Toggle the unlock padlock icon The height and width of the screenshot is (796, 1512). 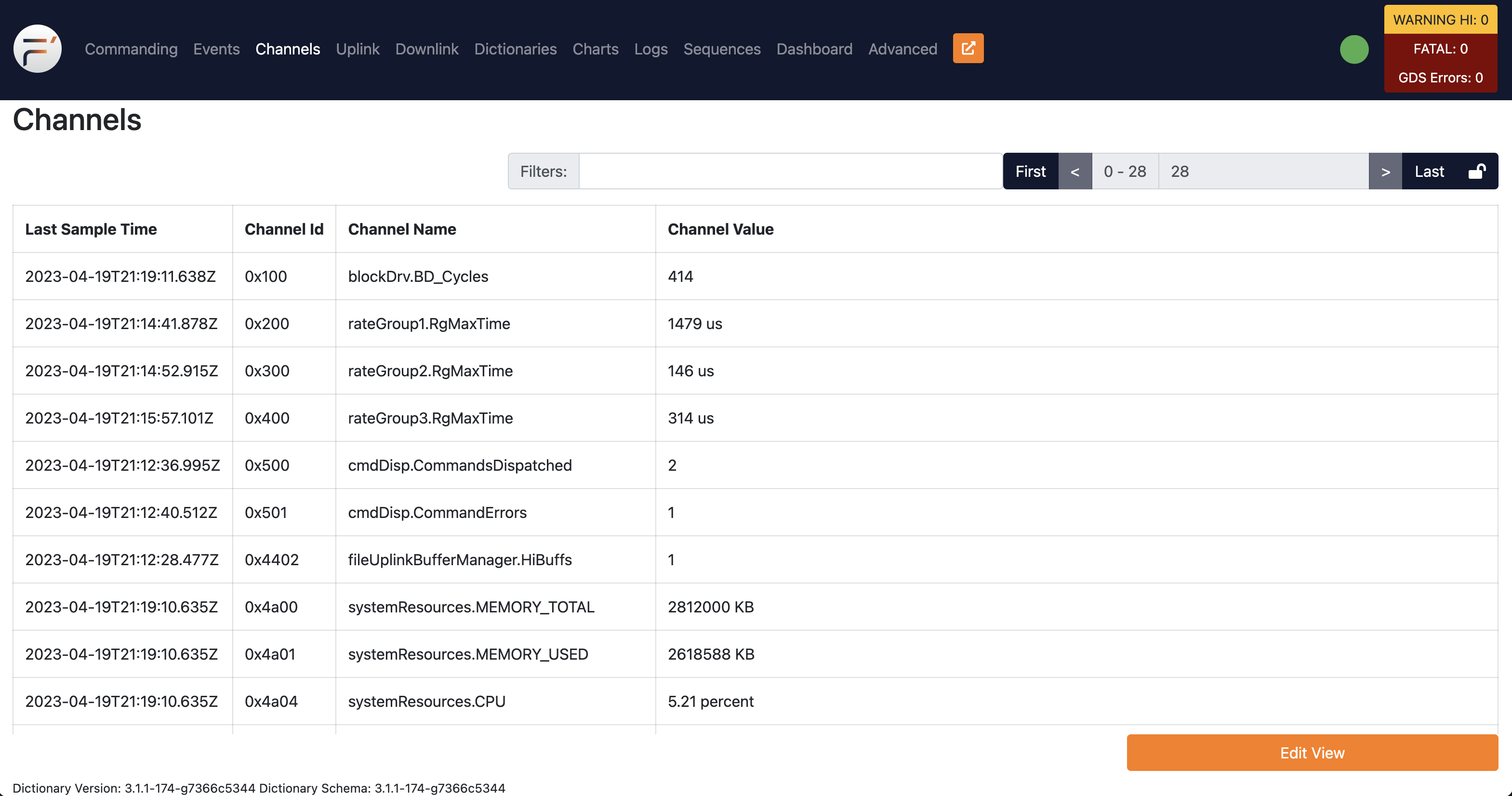click(1477, 172)
